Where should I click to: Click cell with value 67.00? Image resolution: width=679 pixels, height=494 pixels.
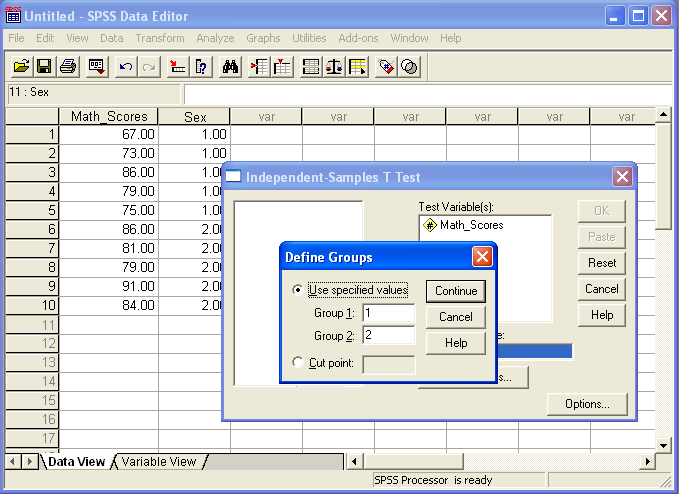[x=109, y=134]
